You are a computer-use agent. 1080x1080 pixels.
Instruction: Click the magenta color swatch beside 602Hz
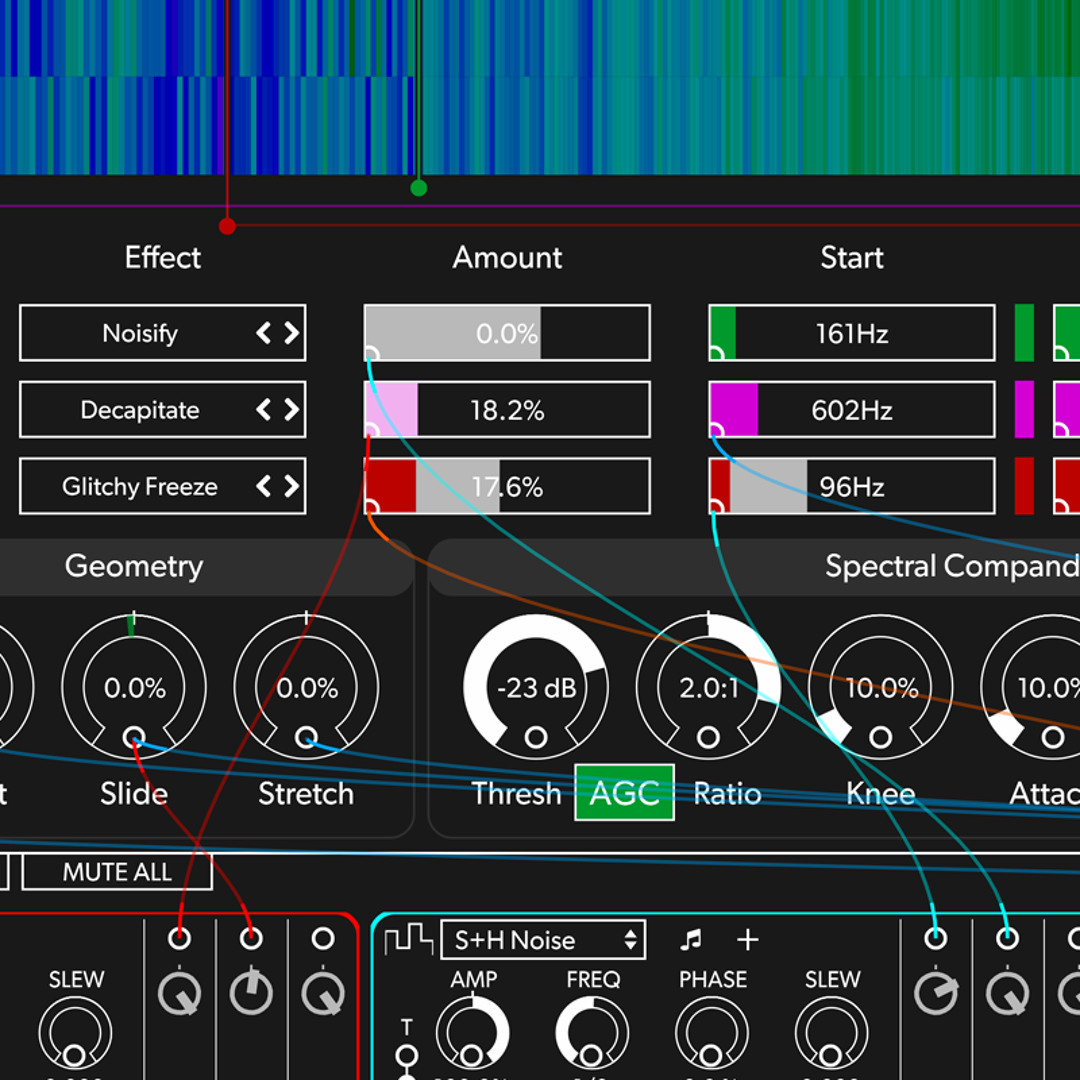pyautogui.click(x=1024, y=410)
